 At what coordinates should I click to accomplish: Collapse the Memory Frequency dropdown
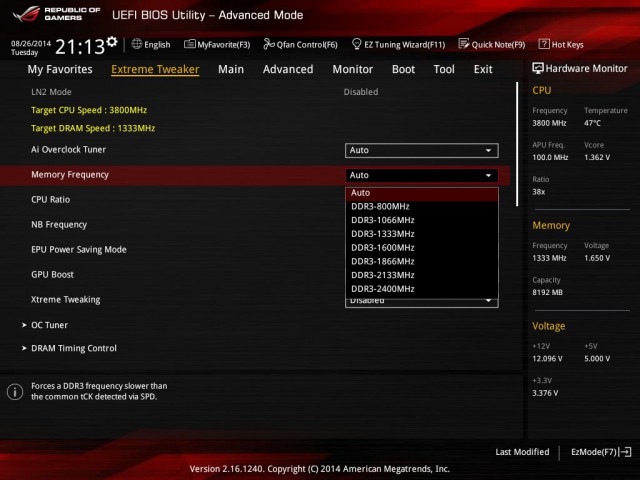422,175
